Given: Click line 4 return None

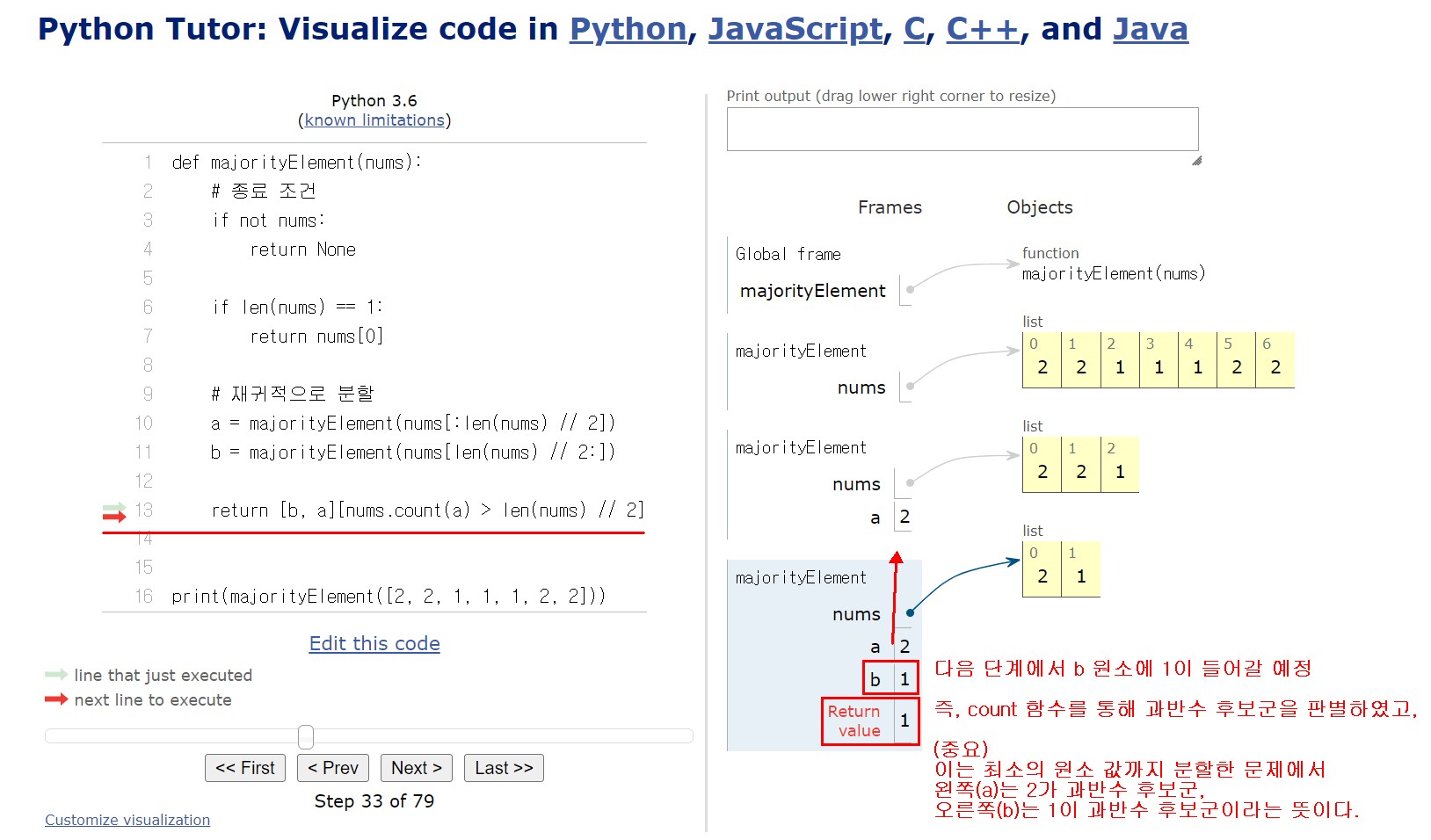Looking at the screenshot, I should [303, 250].
